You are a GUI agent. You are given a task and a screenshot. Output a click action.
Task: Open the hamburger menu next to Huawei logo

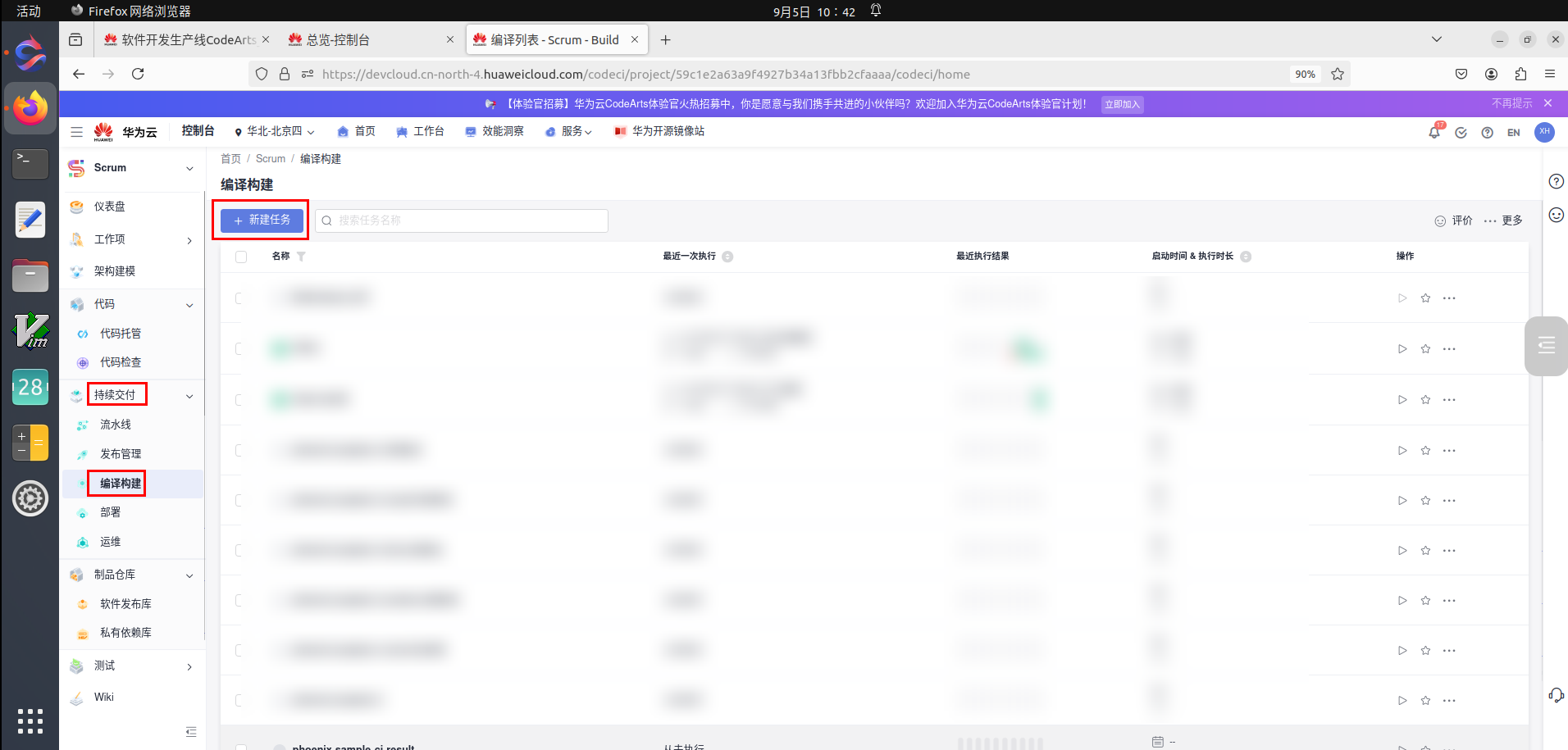click(x=76, y=132)
